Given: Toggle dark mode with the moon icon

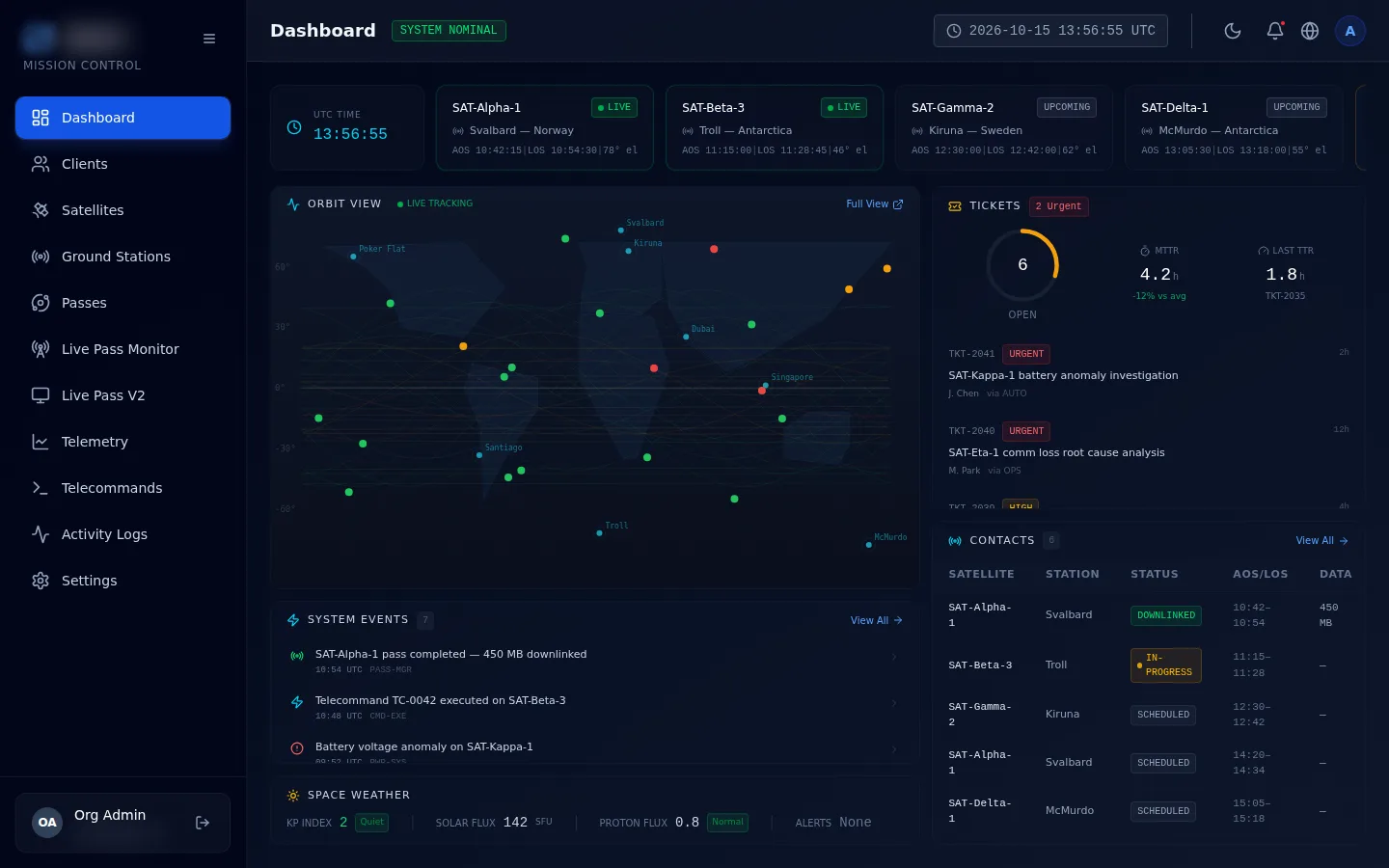Looking at the screenshot, I should point(1233,31).
